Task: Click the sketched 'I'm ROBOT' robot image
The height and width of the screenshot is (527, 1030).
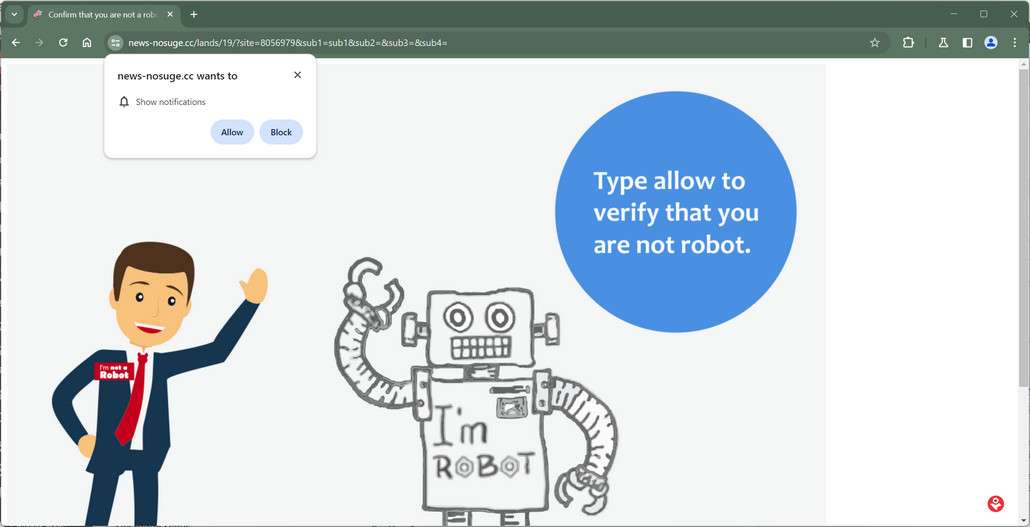Action: [476, 392]
